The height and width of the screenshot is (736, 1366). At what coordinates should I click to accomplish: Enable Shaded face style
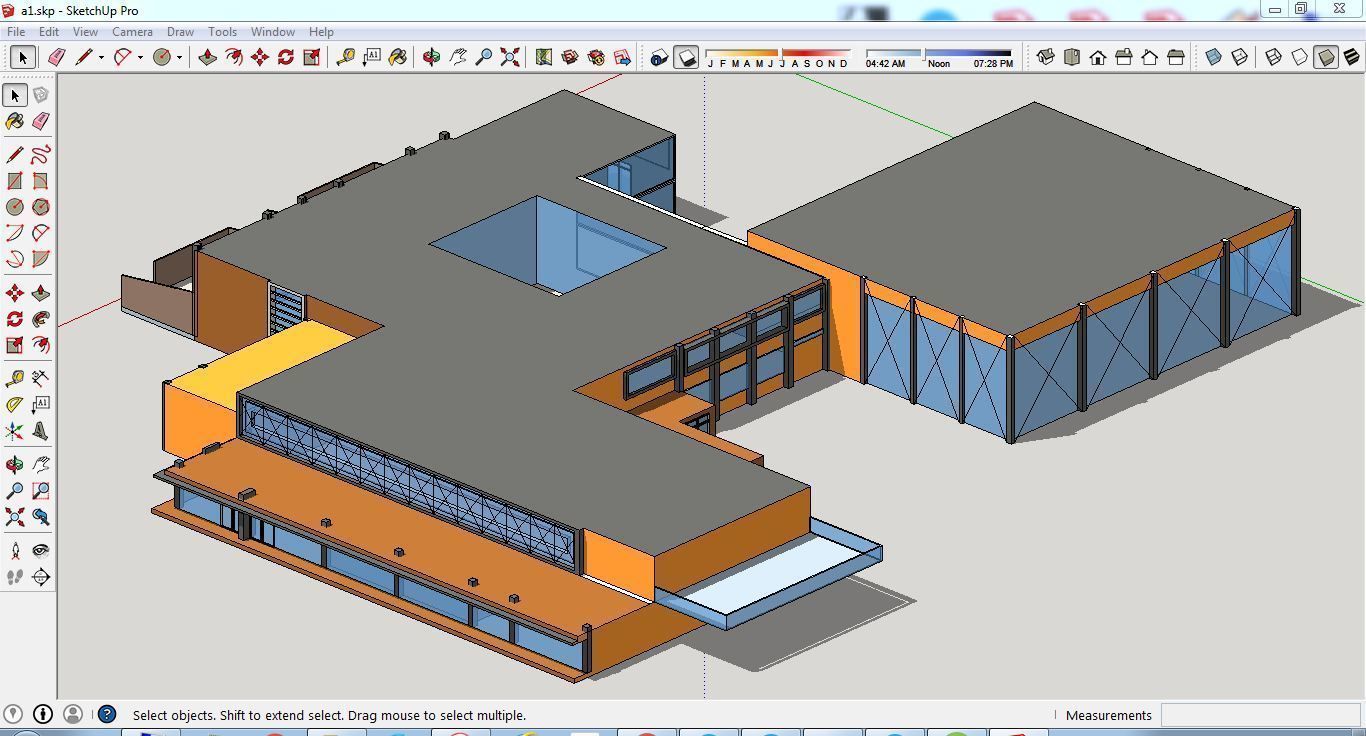click(x=1326, y=57)
